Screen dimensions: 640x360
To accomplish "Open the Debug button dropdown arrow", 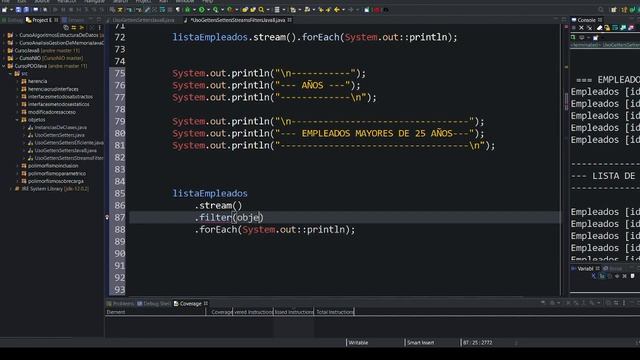I will tap(194, 9).
